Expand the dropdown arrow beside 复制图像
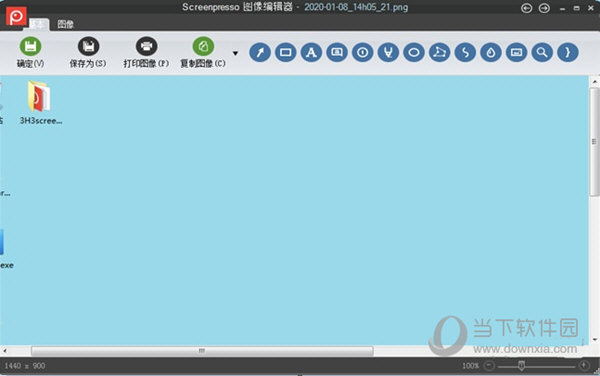This screenshot has height=376, width=600. (235, 53)
